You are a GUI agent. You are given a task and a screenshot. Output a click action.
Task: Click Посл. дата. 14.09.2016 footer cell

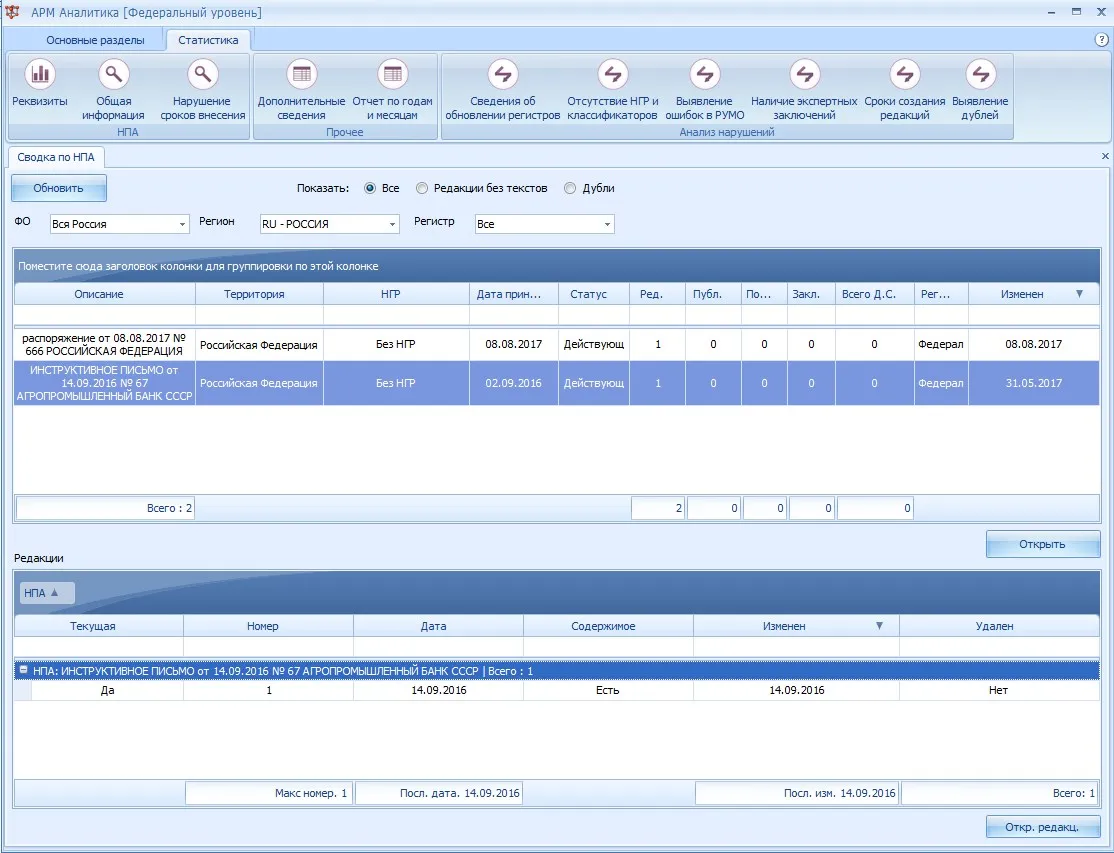tap(439, 793)
